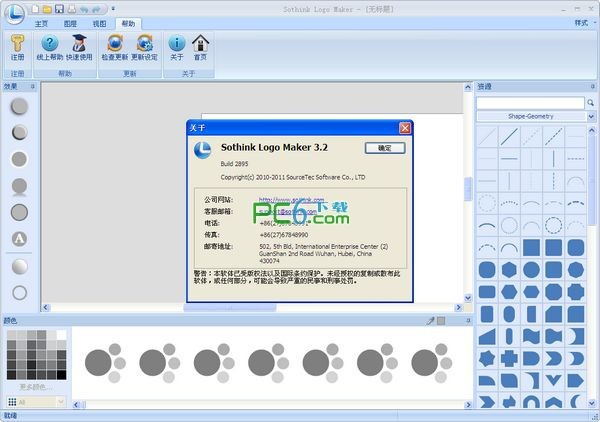
Task: Open the 公司网站 company website link
Action: tap(292, 200)
